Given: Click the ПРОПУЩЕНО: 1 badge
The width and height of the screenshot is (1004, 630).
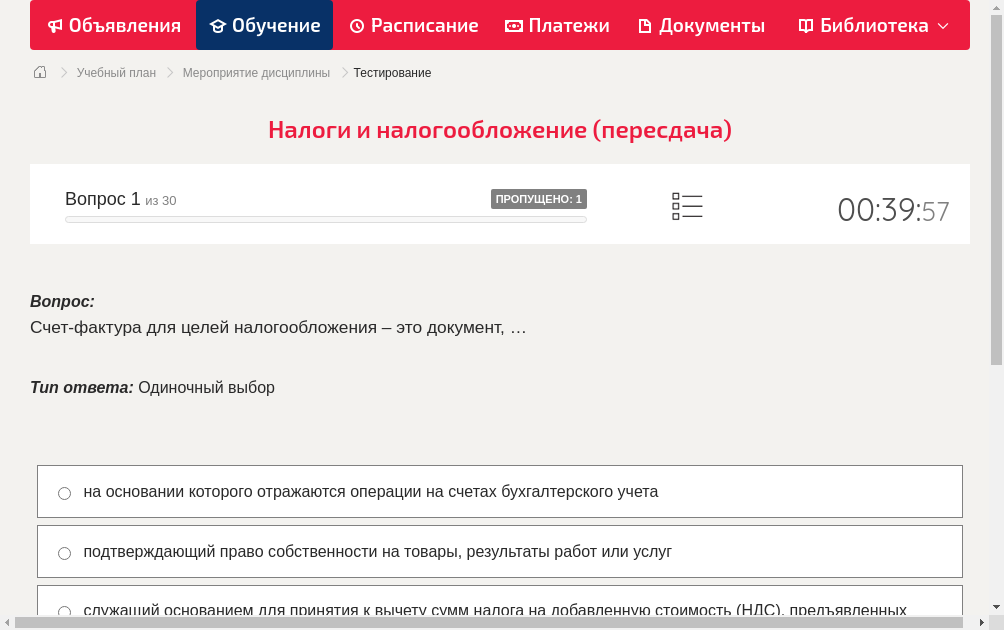Looking at the screenshot, I should tap(539, 198).
